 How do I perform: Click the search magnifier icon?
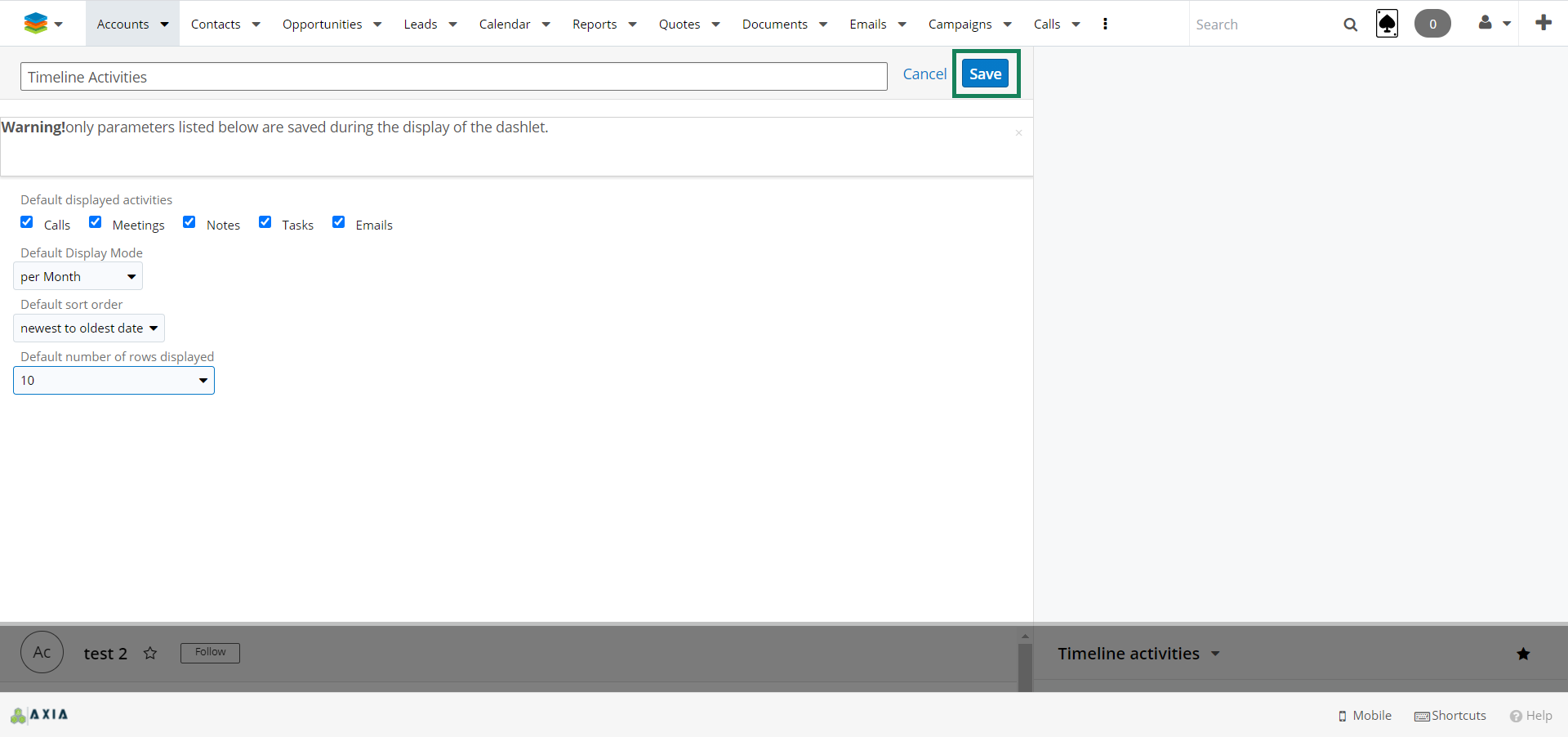click(1350, 25)
